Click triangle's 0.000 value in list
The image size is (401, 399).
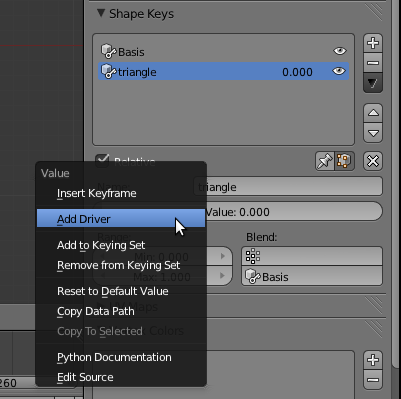point(297,72)
